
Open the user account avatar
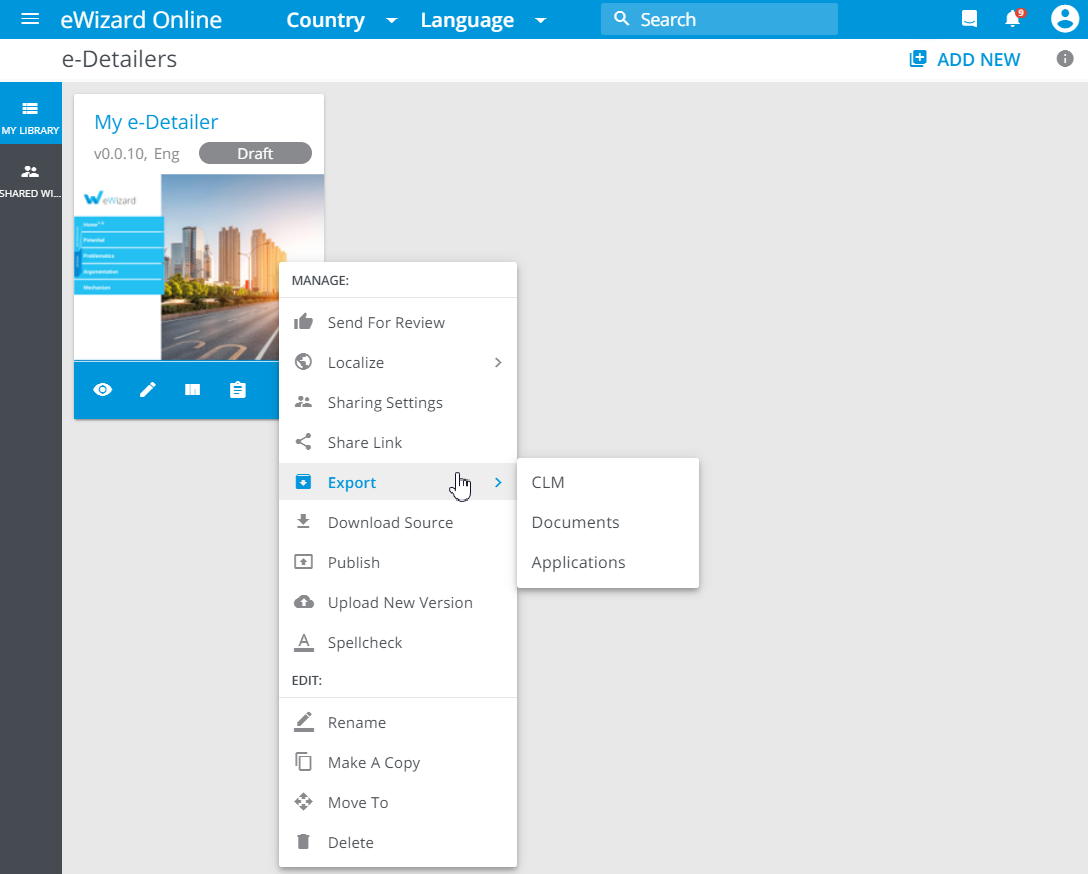click(1064, 19)
